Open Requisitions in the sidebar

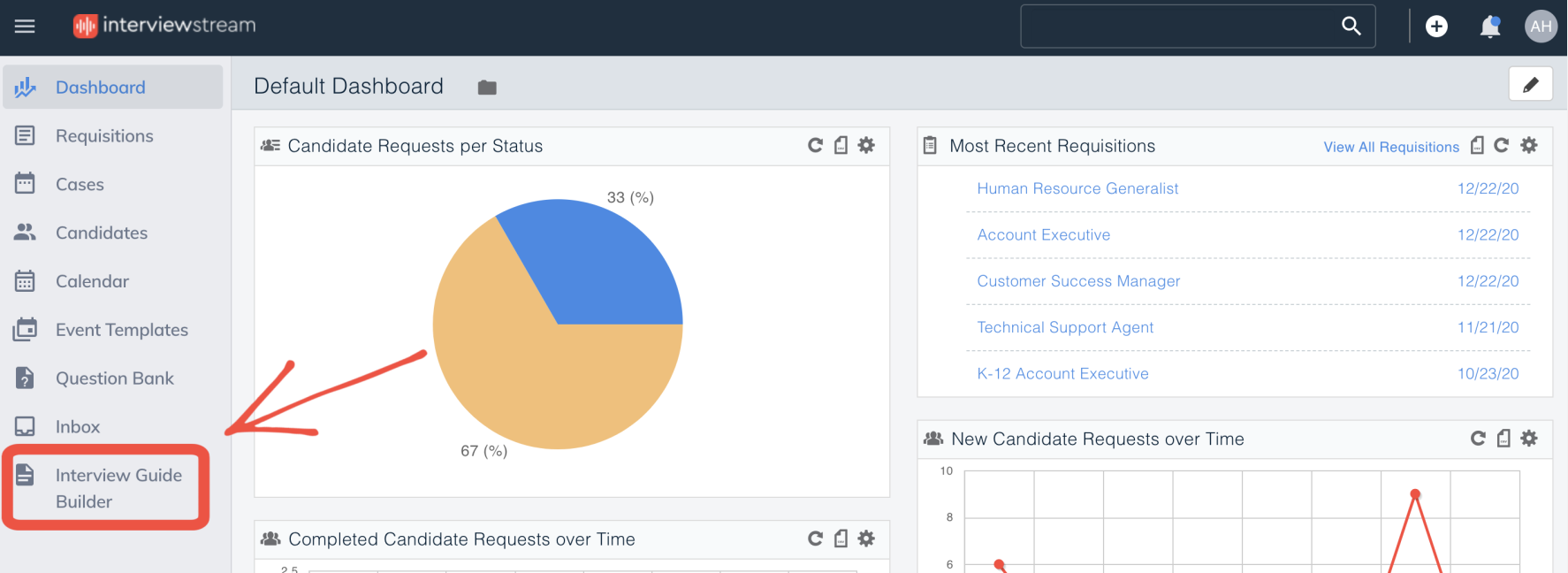113,135
